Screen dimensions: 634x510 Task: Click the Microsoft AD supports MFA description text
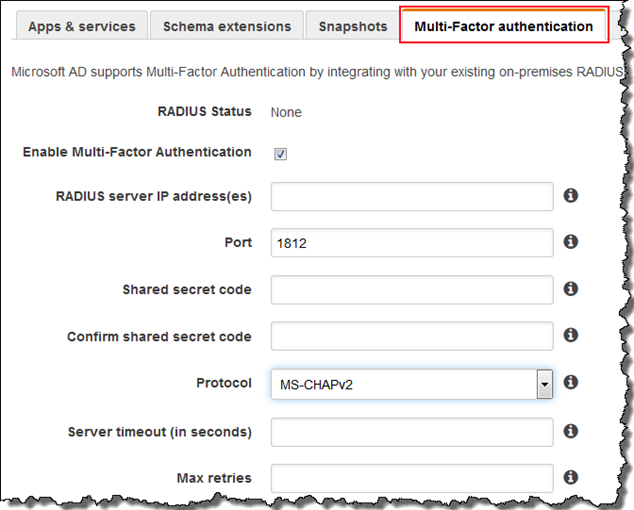click(317, 72)
